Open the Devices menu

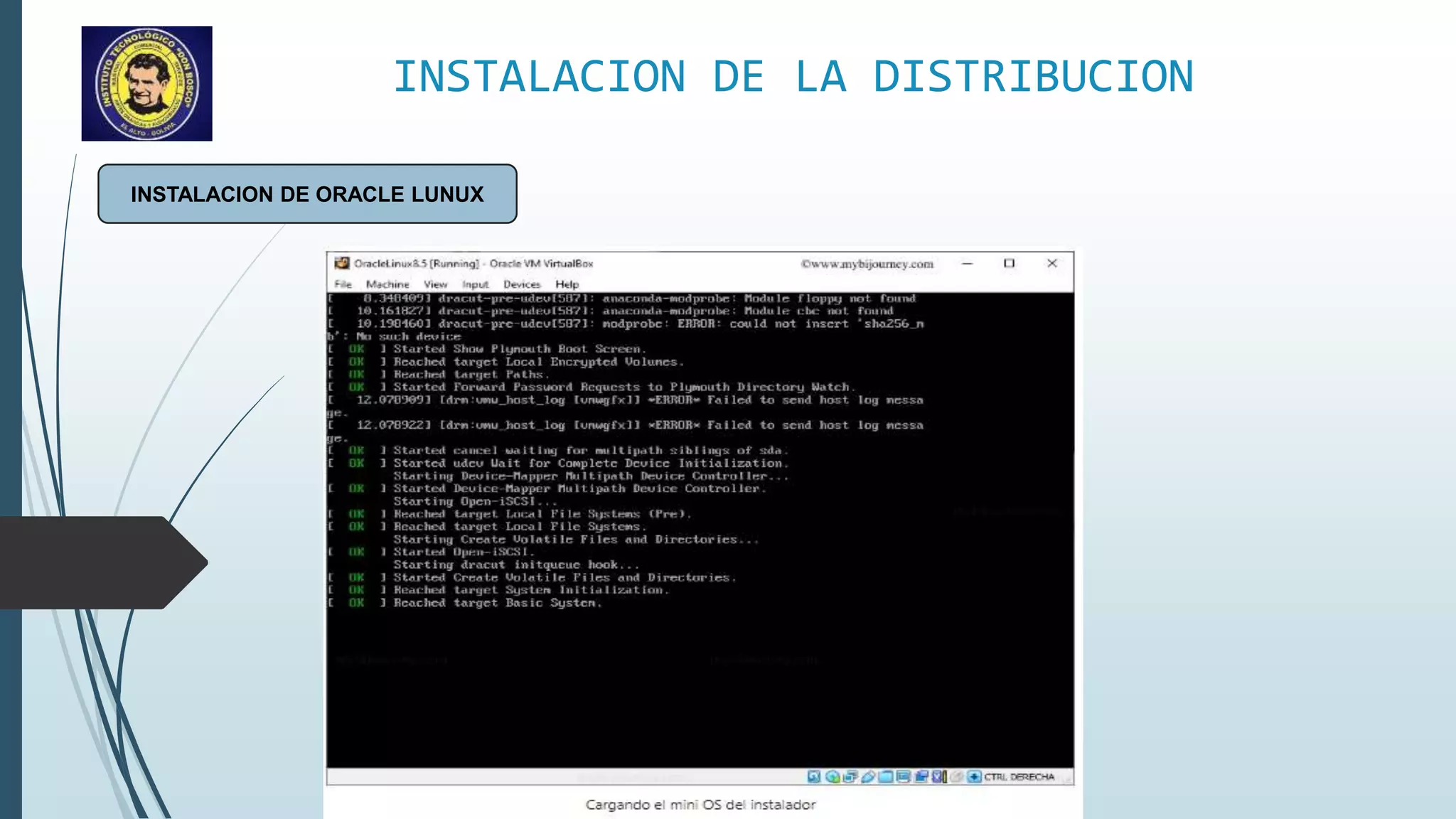[x=522, y=284]
